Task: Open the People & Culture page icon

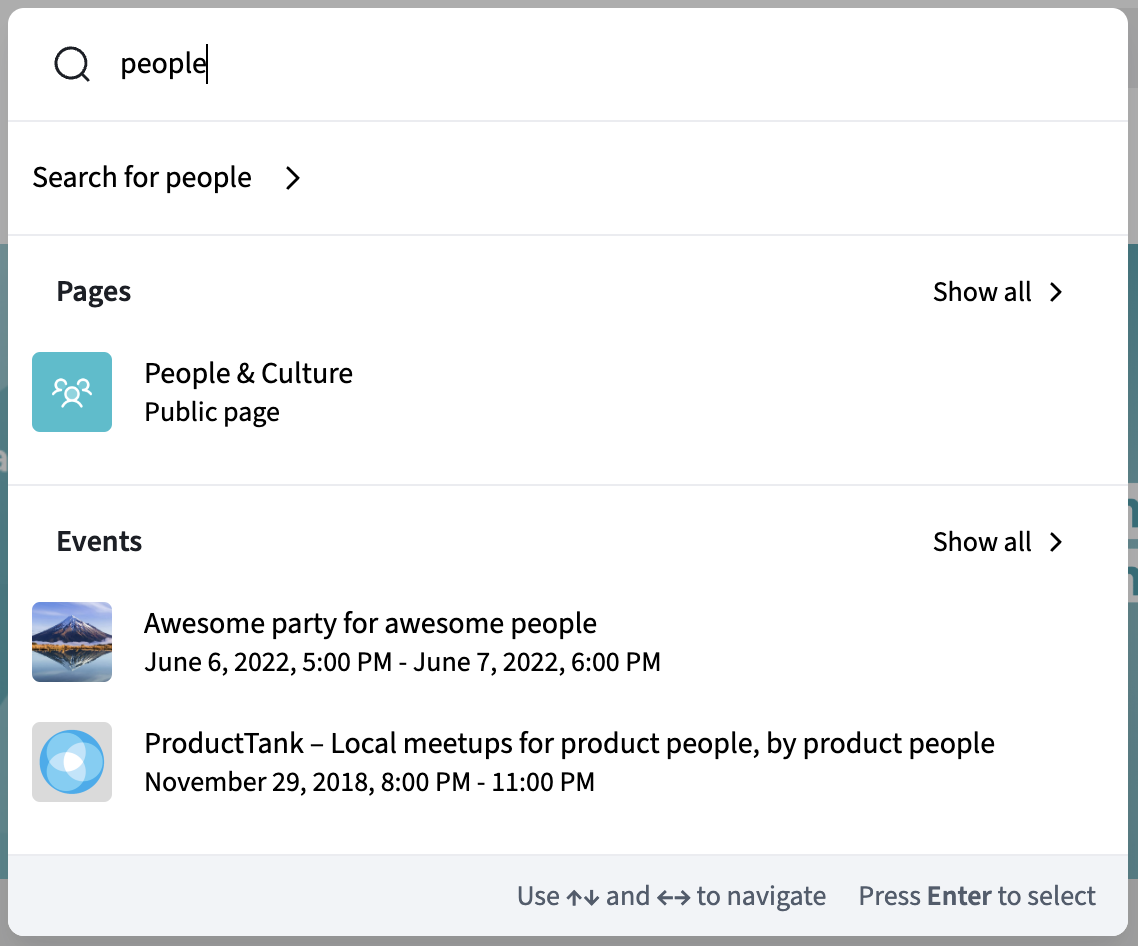Action: [x=72, y=392]
